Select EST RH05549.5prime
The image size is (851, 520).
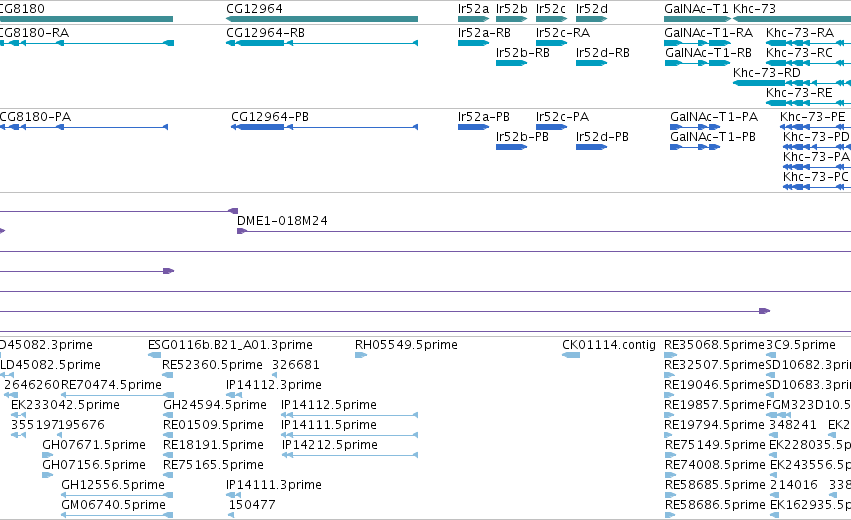[406, 345]
